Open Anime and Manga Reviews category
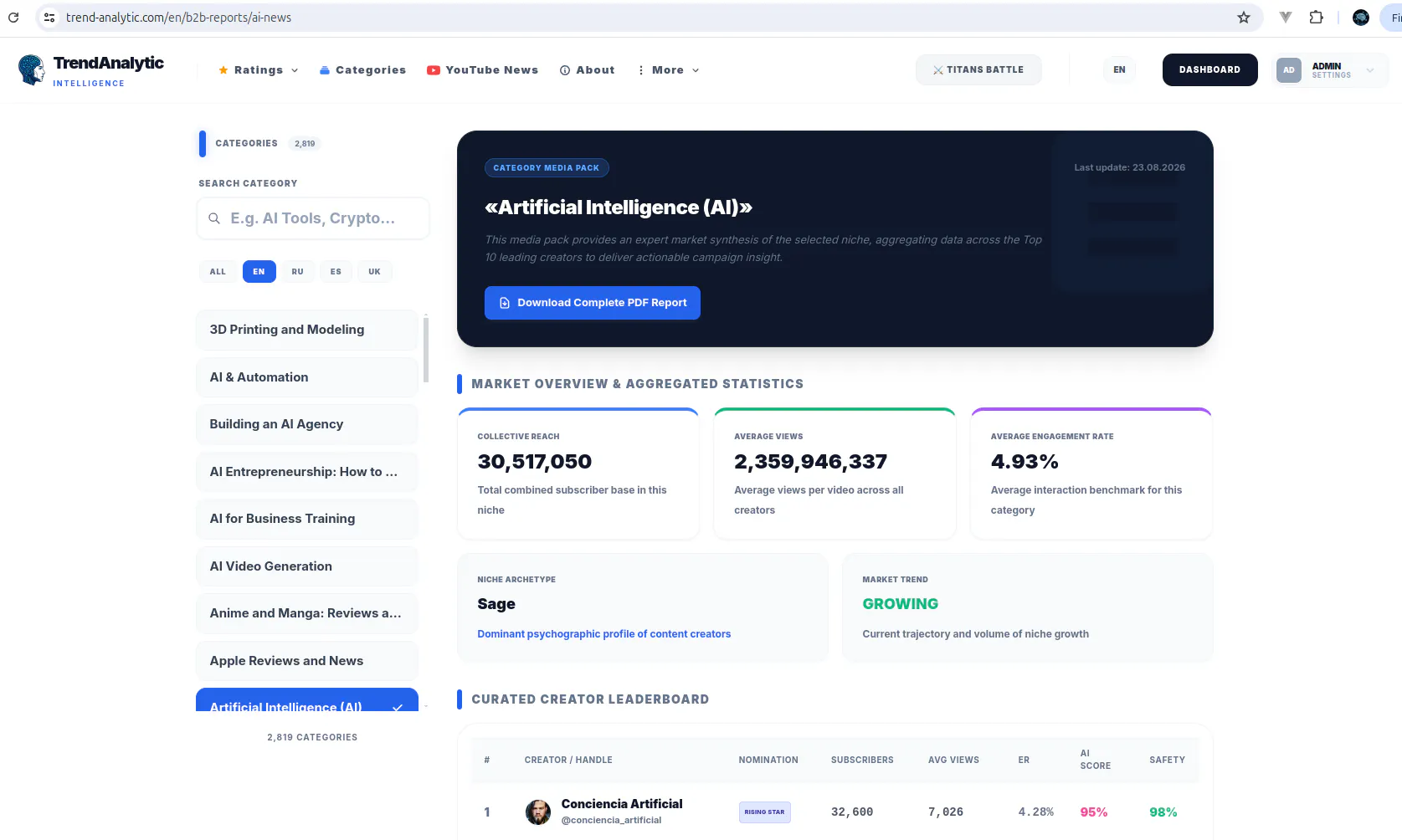The height and width of the screenshot is (840, 1402). (x=306, y=613)
